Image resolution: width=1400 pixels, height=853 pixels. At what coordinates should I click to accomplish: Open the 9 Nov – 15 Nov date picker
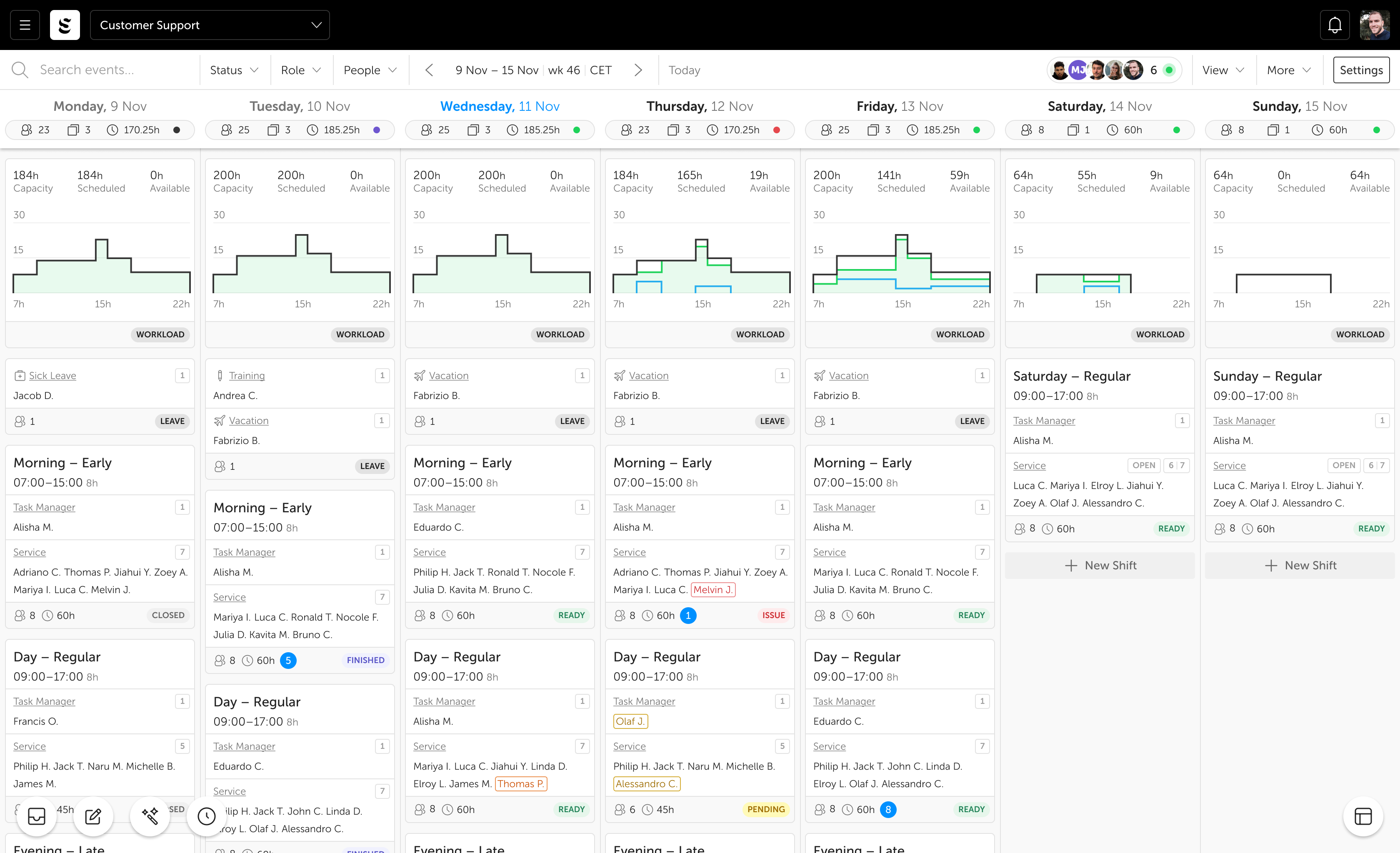coord(497,70)
